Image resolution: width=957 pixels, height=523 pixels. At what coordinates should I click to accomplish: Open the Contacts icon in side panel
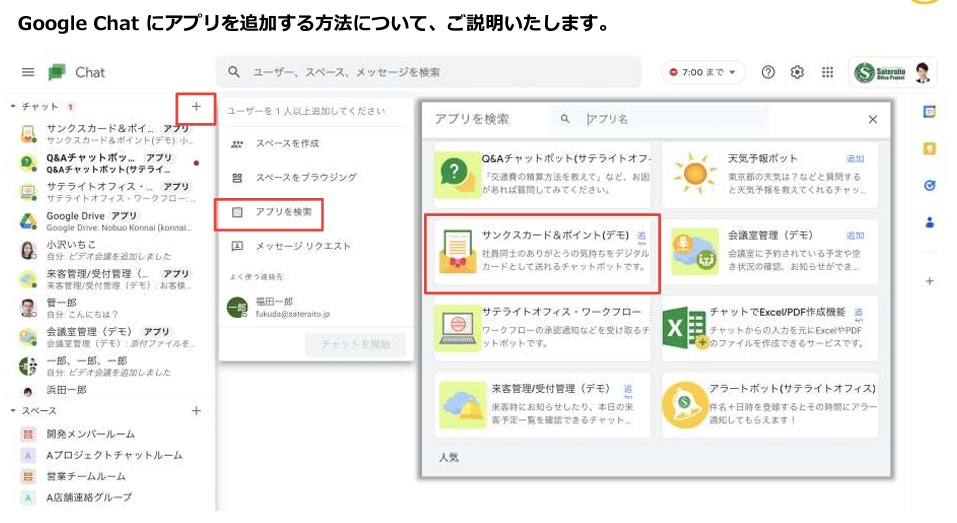click(x=929, y=222)
